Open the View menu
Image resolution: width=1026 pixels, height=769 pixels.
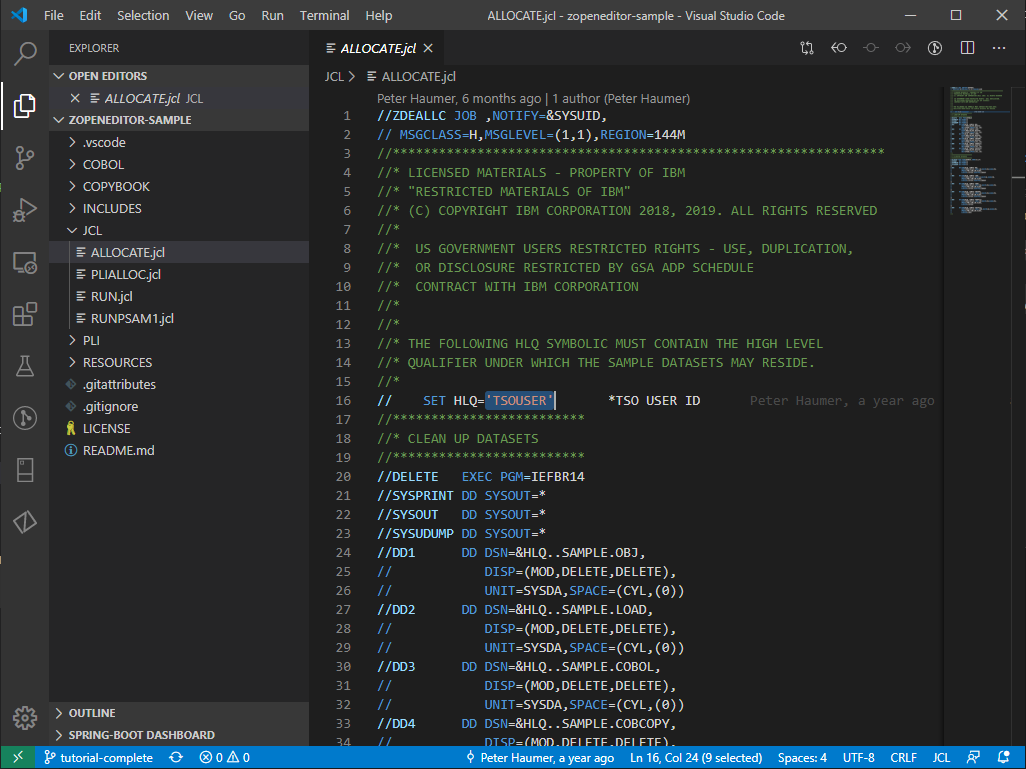click(x=199, y=15)
